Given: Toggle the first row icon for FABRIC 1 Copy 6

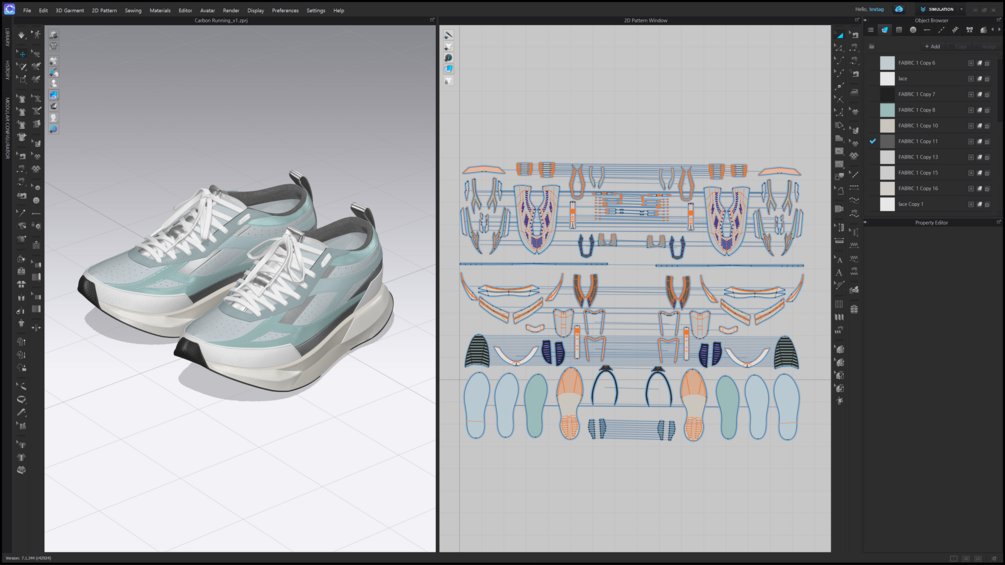Looking at the screenshot, I should point(970,63).
